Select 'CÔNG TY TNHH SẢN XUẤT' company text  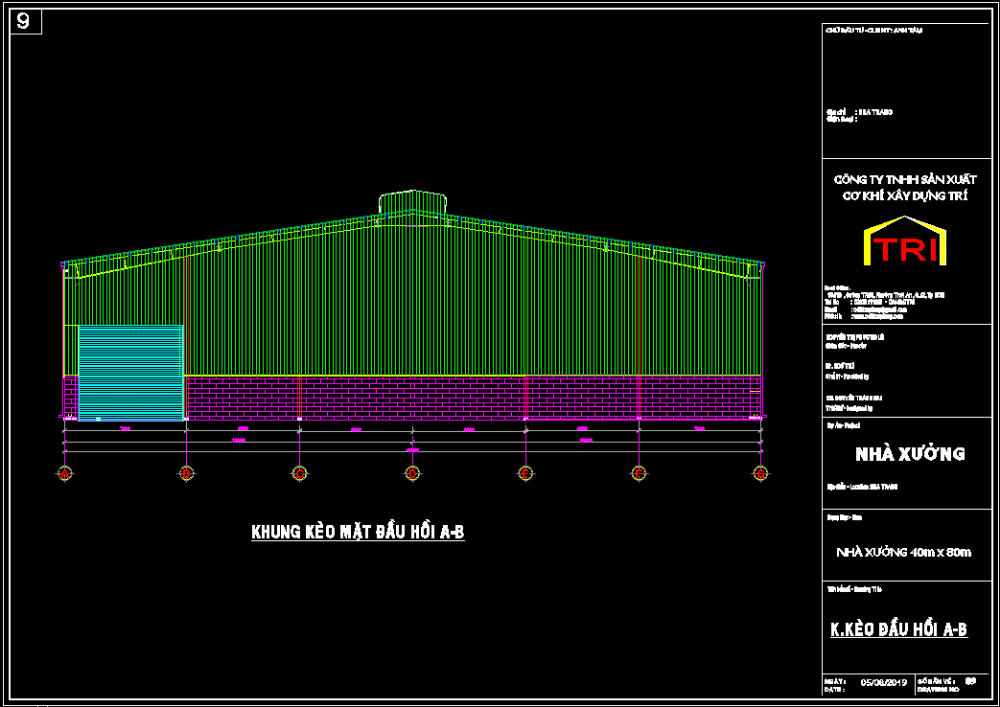coord(904,180)
